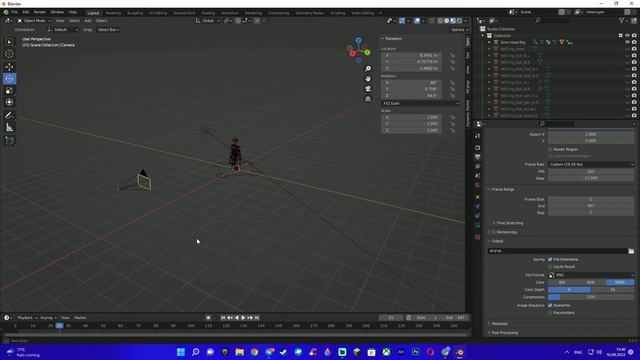Viewport: 640px width, 360px height.
Task: Click the Blender logo menu icon
Action: coord(6,12)
